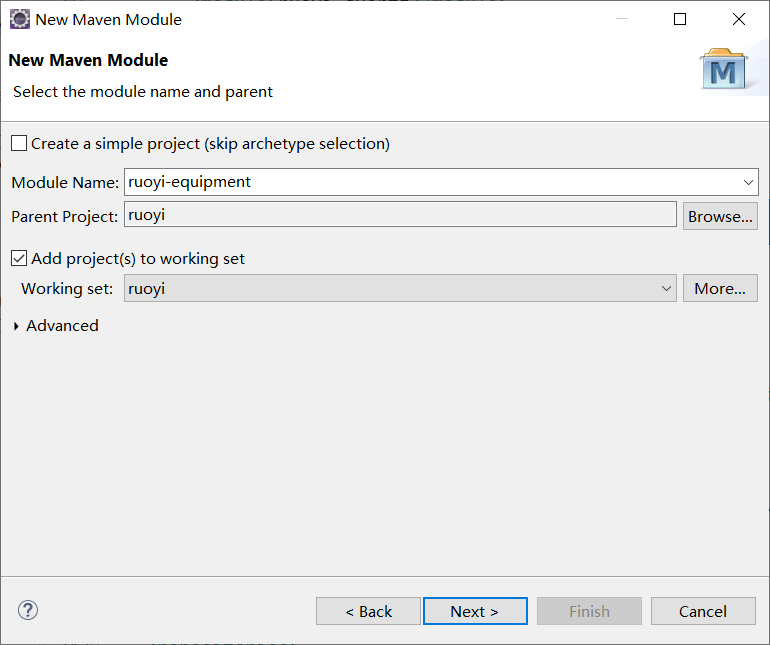Click the Eclipse icon in title bar
This screenshot has width=770, height=645.
click(20, 20)
